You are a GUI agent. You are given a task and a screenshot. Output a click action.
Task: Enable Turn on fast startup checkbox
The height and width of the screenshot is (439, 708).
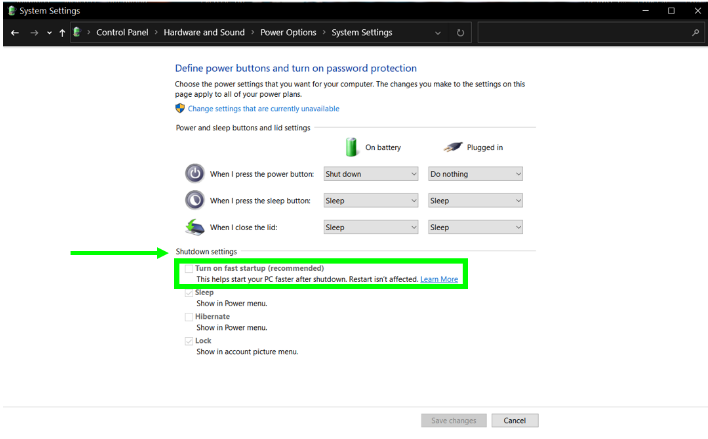(x=188, y=269)
